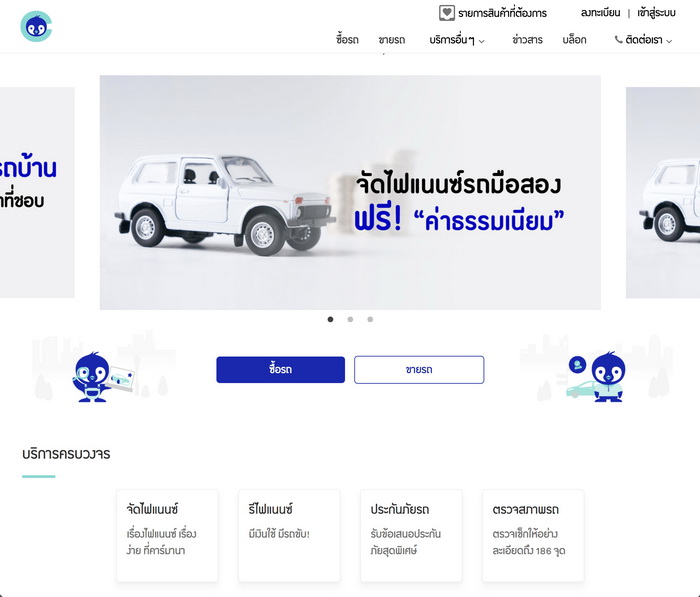Open the ซื้อรถ menu item in navigation

pyautogui.click(x=347, y=40)
